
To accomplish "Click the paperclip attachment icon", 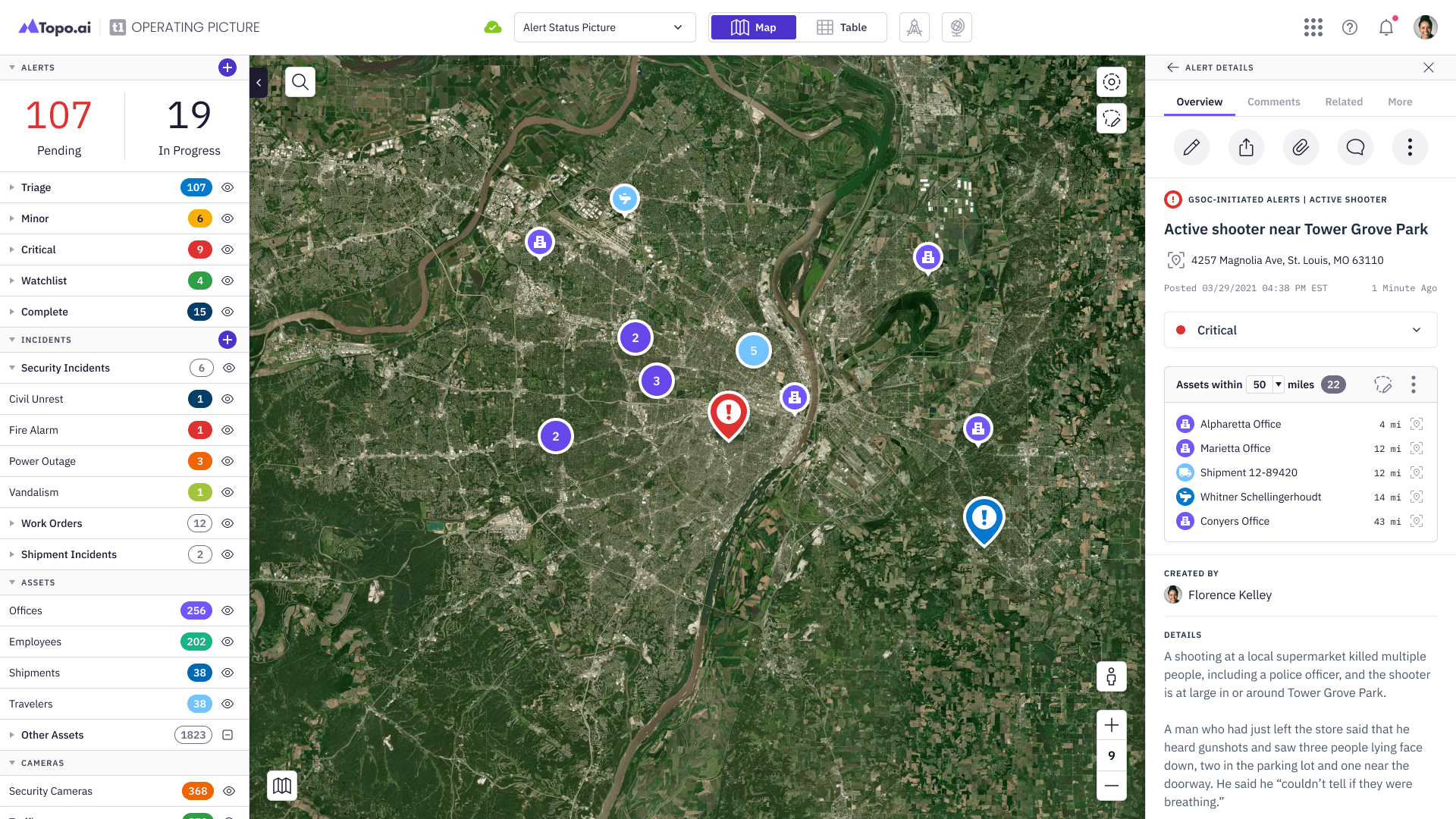I will click(1301, 147).
